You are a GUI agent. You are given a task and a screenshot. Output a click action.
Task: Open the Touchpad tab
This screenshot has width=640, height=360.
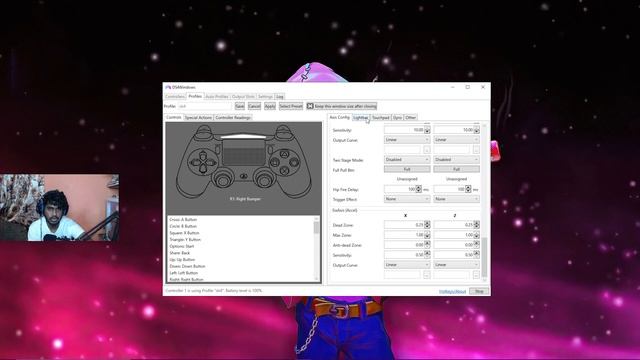pos(381,118)
